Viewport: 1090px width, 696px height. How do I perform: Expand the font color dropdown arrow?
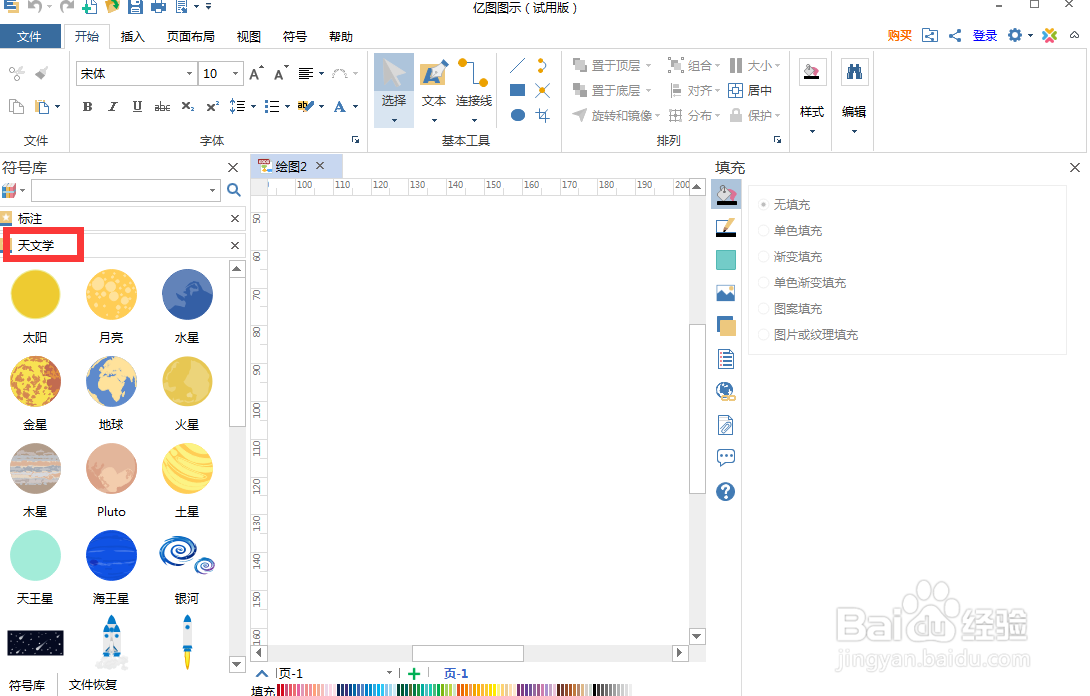(355, 106)
